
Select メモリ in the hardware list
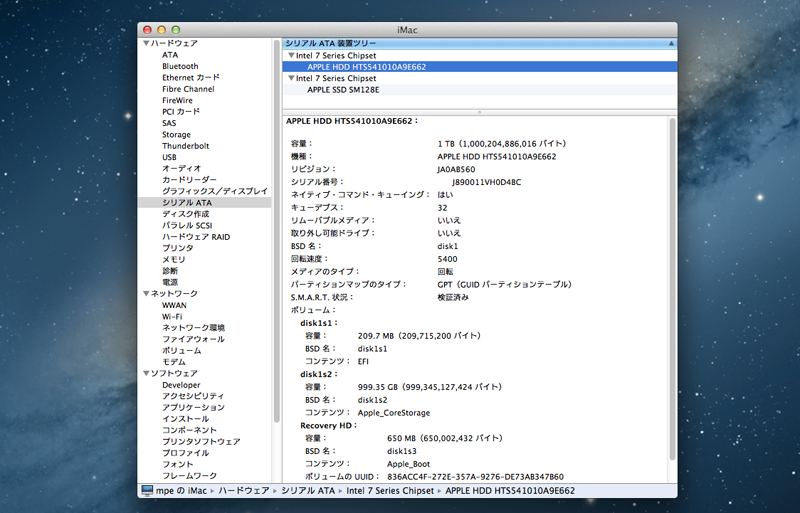(x=173, y=259)
